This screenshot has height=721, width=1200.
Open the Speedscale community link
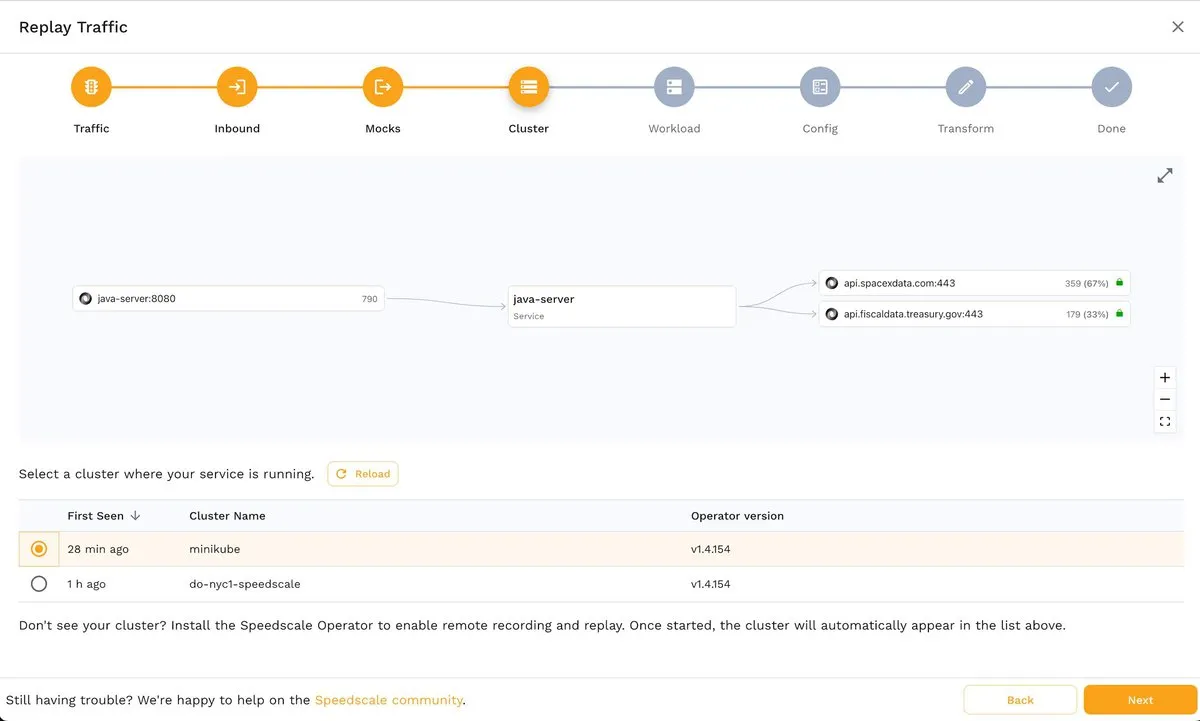coord(388,700)
